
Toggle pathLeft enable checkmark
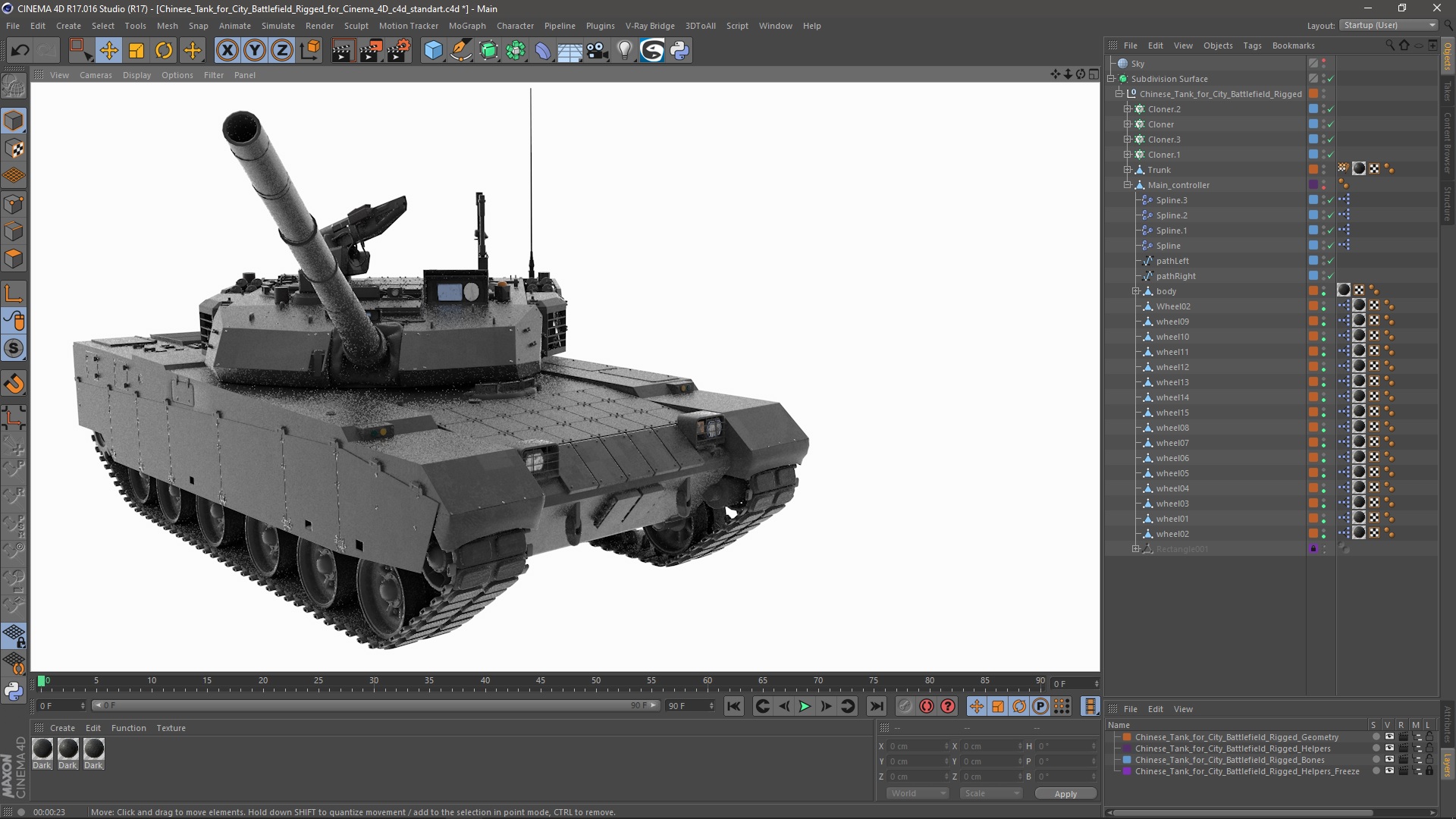click(1331, 261)
